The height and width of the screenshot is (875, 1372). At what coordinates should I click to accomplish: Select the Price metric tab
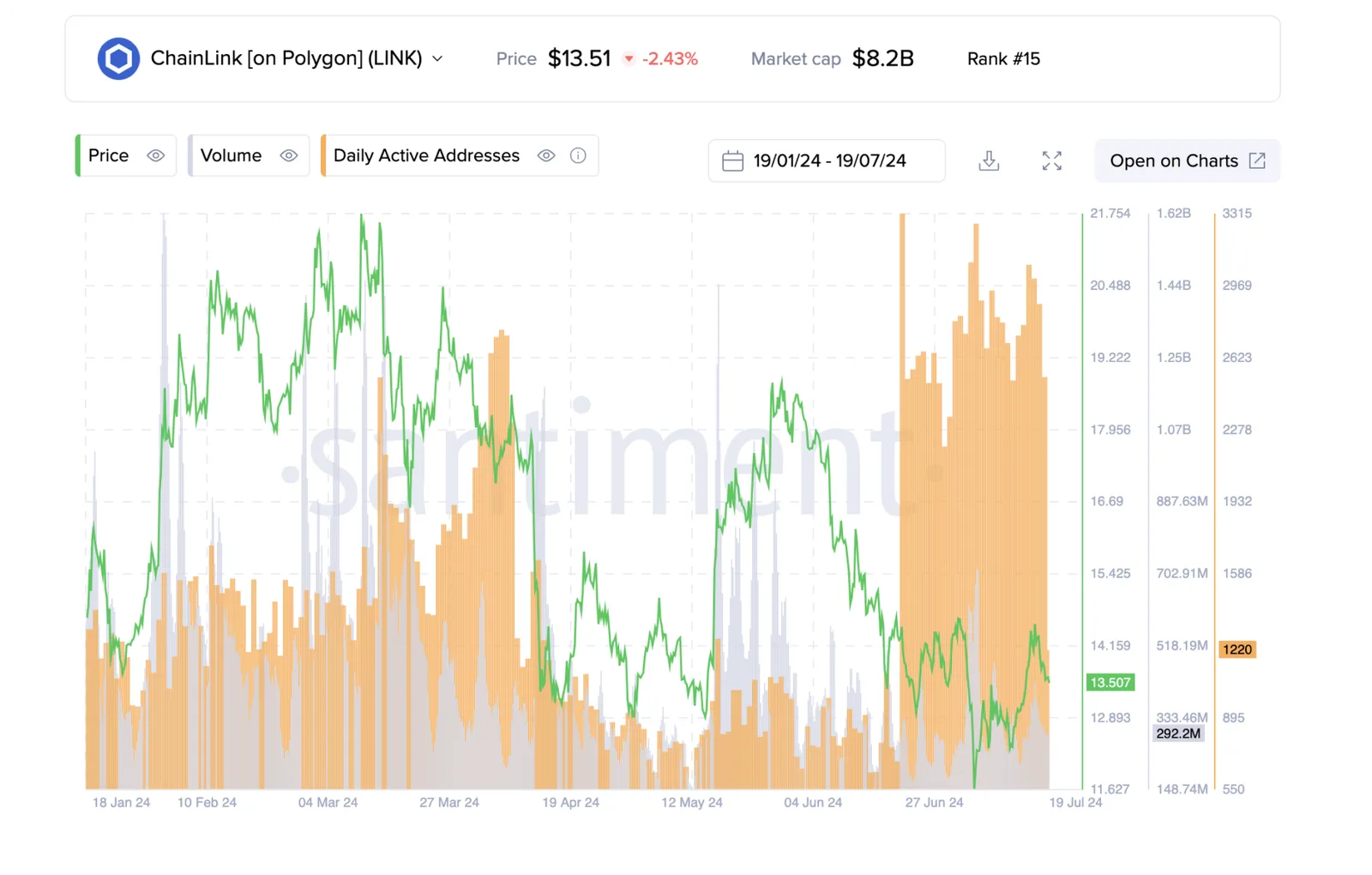pyautogui.click(x=126, y=156)
